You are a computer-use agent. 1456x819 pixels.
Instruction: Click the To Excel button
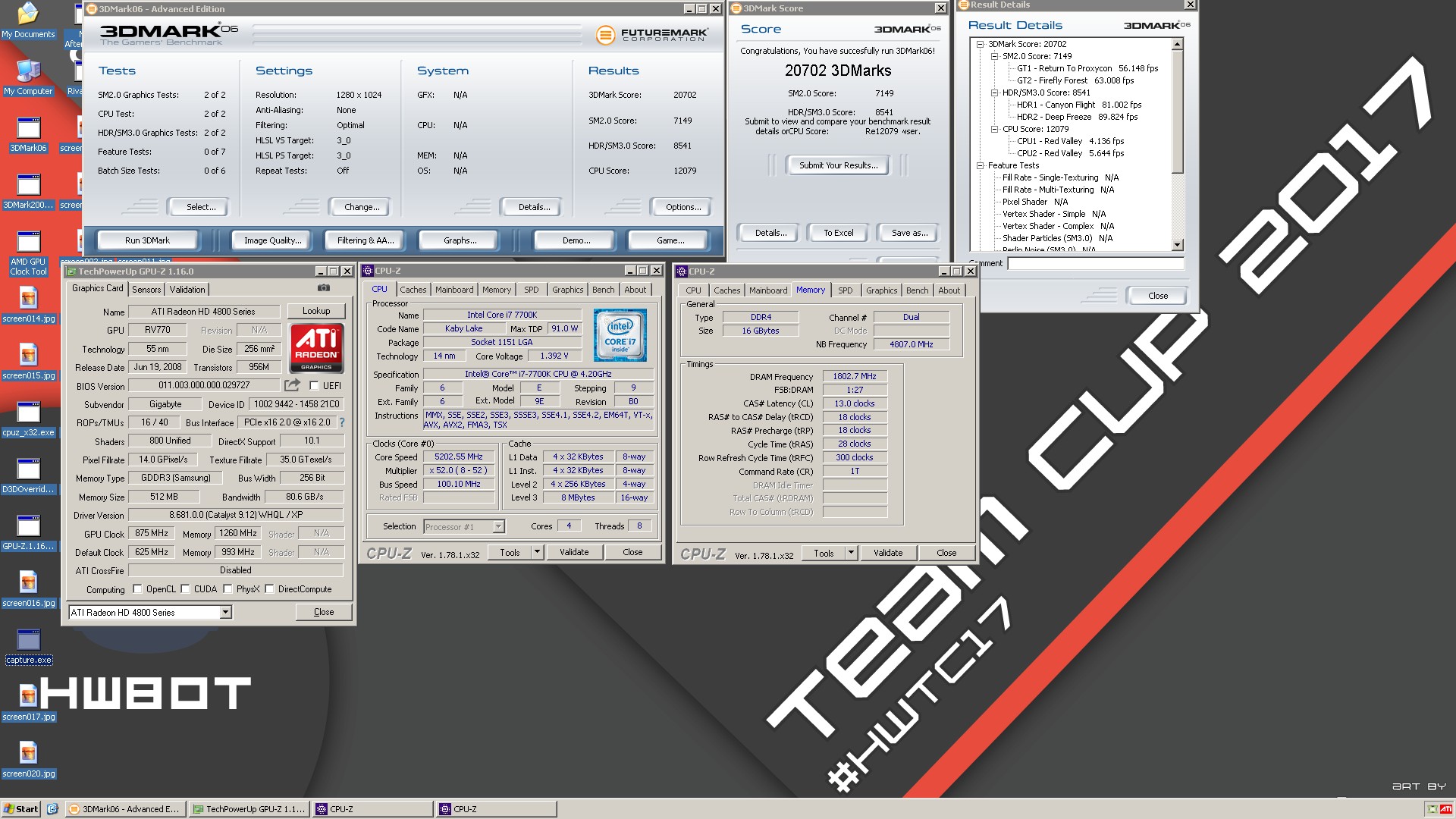point(839,233)
